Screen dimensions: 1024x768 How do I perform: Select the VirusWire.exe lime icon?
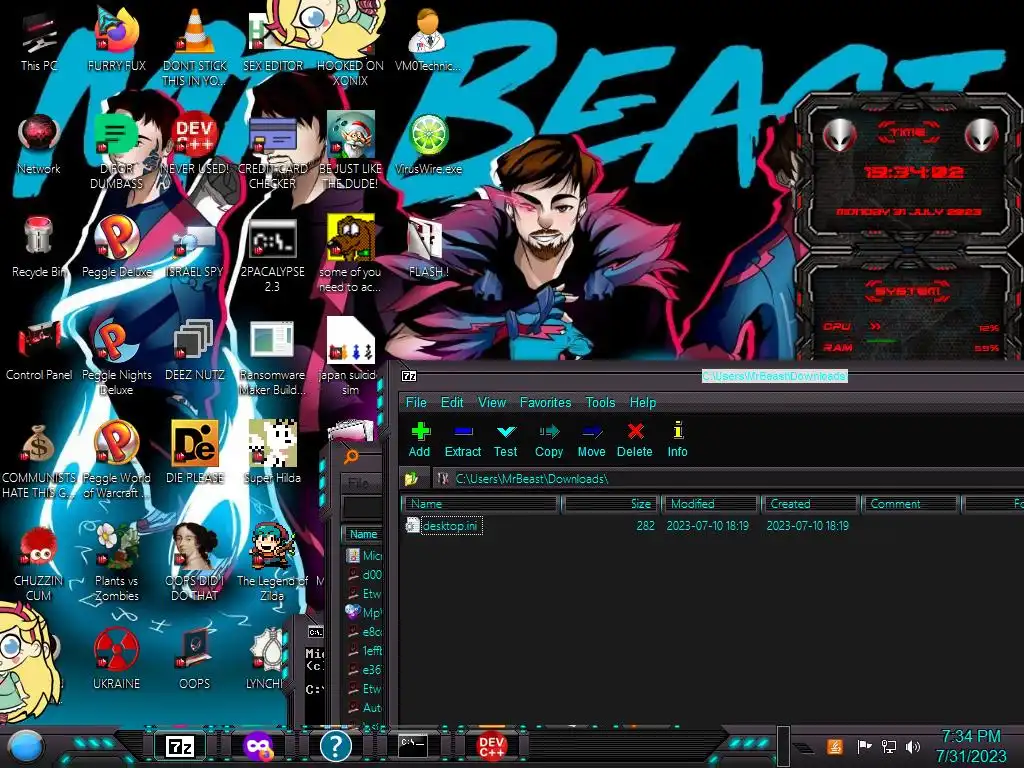(428, 145)
